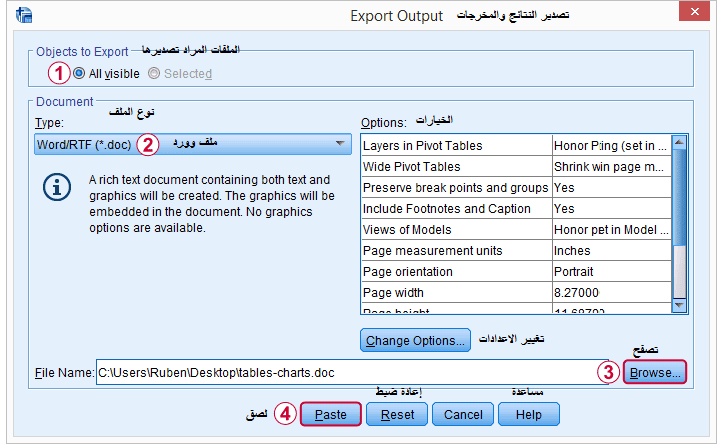Click the Wide Pivot Tables option row
The height and width of the screenshot is (444, 720).
(455, 167)
